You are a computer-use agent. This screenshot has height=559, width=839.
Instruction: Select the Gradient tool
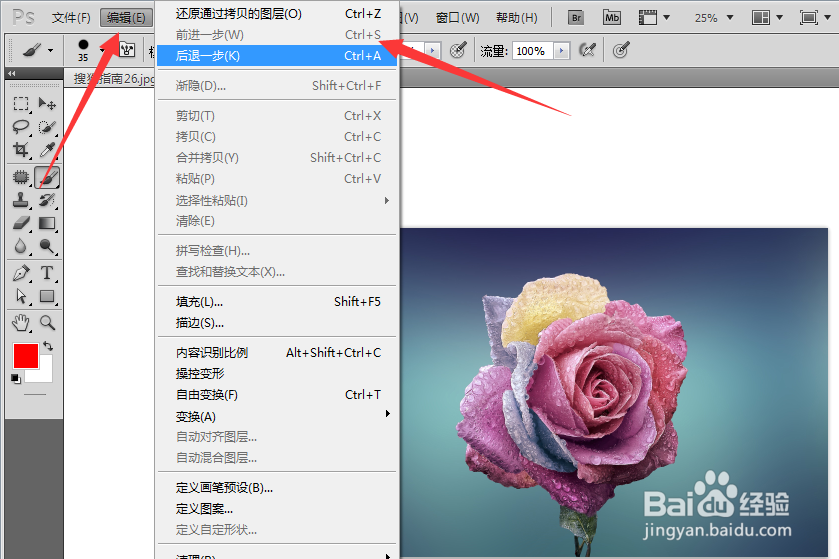pyautogui.click(x=47, y=223)
